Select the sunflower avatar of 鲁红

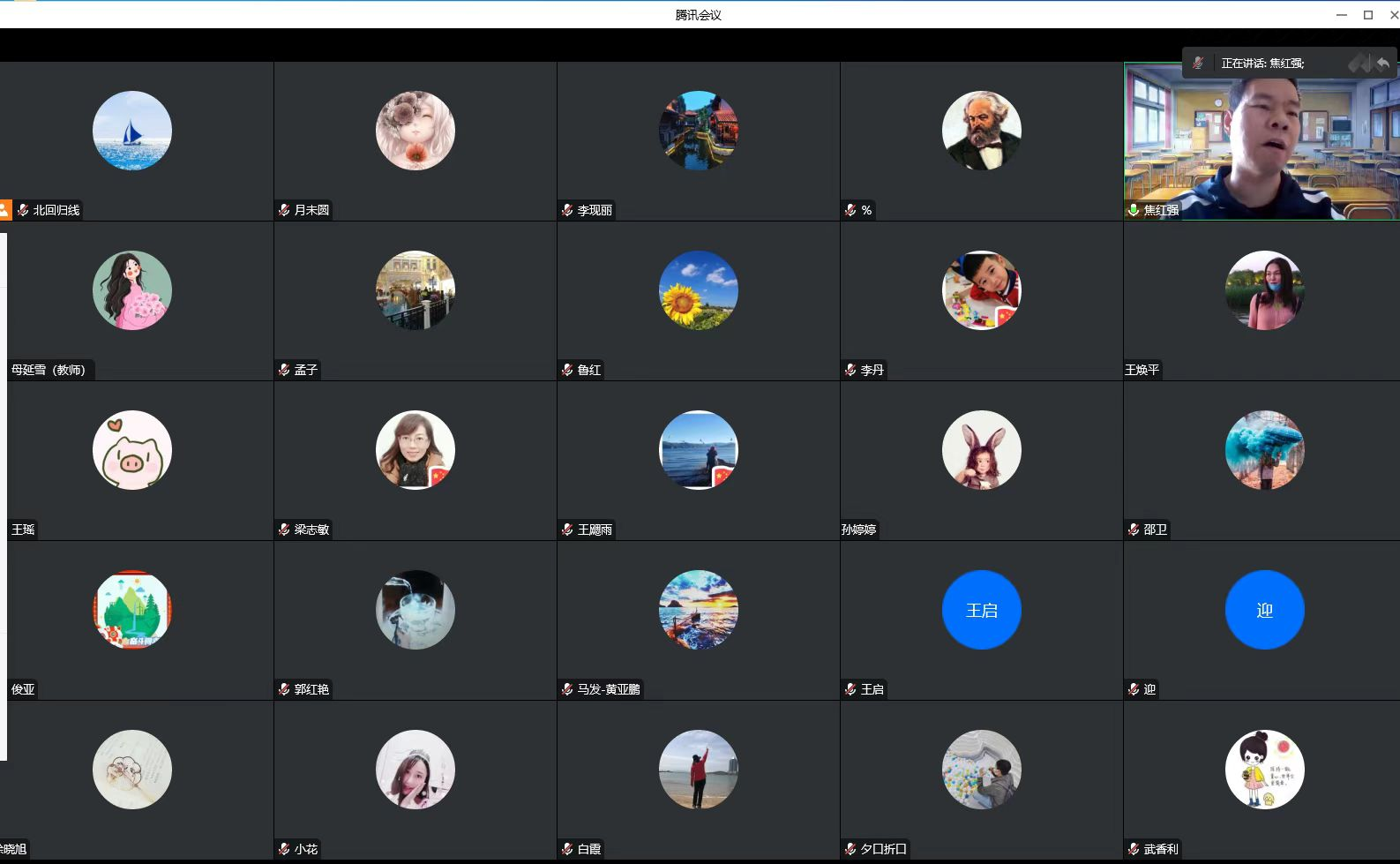click(698, 290)
